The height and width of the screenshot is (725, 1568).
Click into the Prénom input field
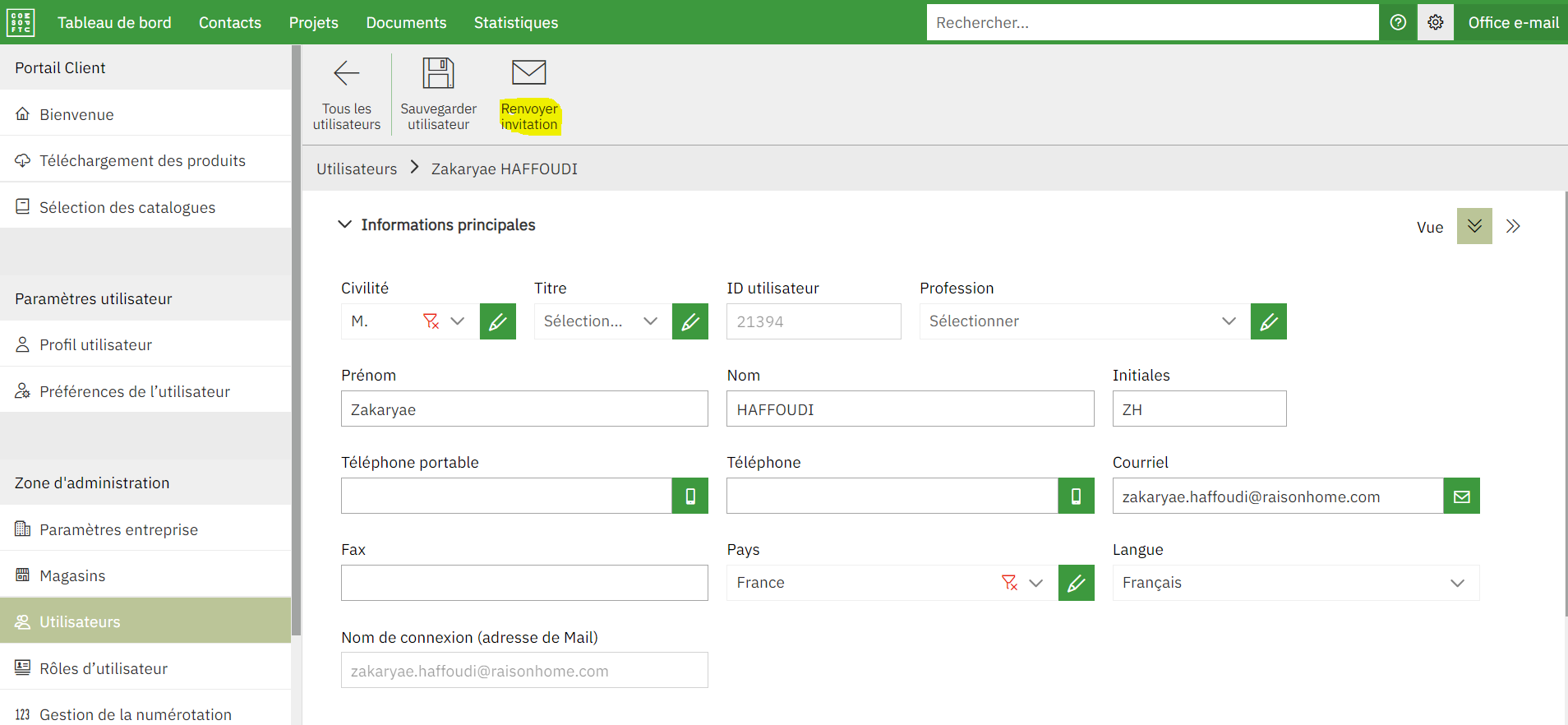[523, 409]
